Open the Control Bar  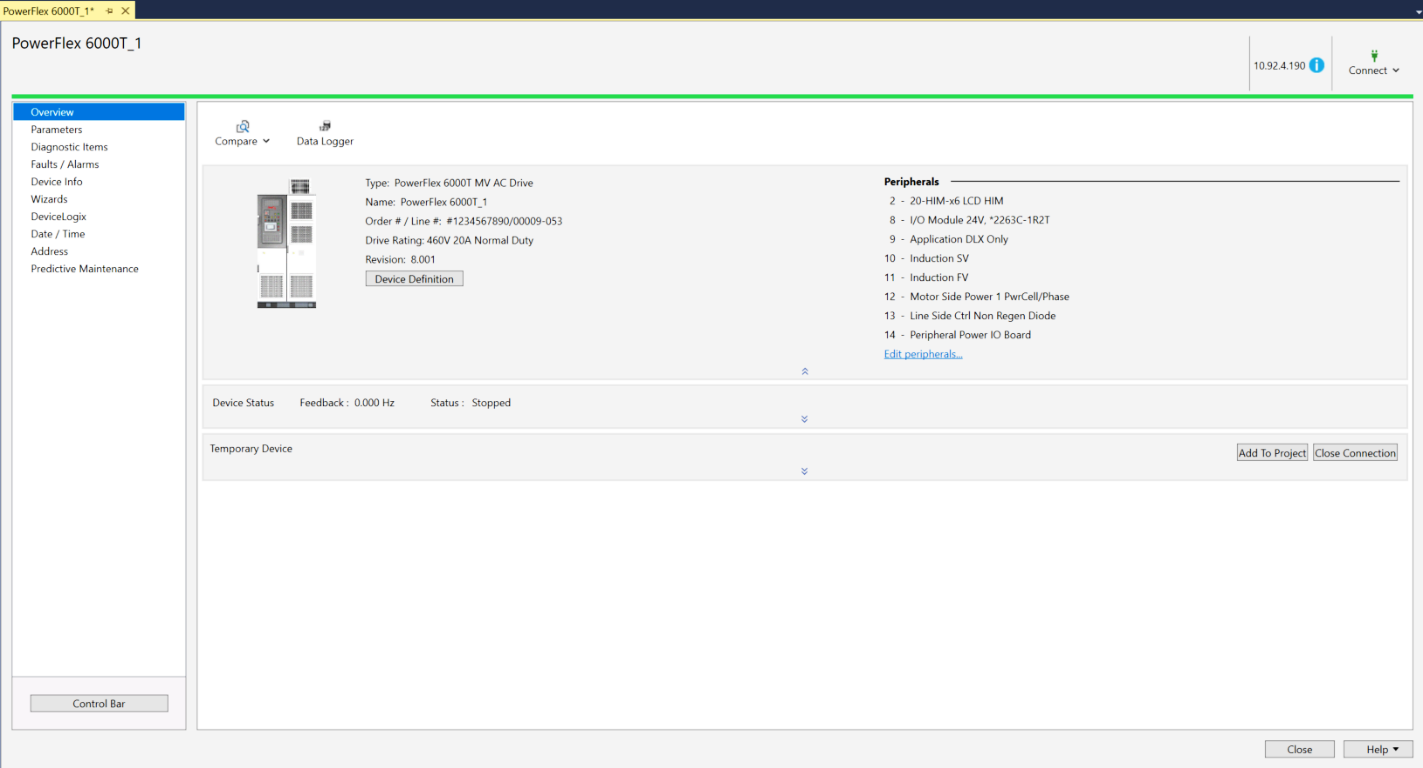(x=98, y=703)
